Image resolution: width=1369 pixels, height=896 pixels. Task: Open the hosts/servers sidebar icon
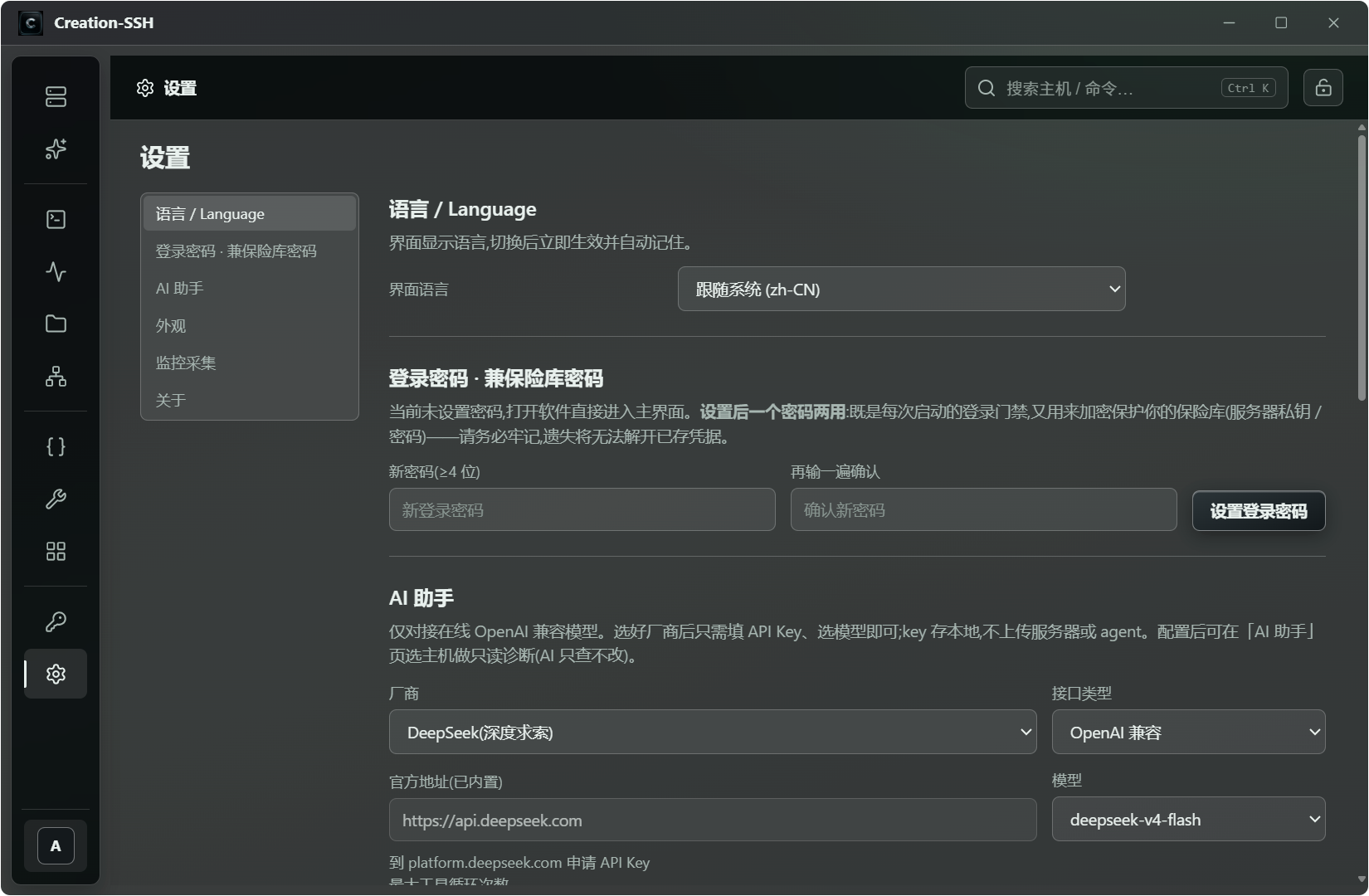click(56, 96)
